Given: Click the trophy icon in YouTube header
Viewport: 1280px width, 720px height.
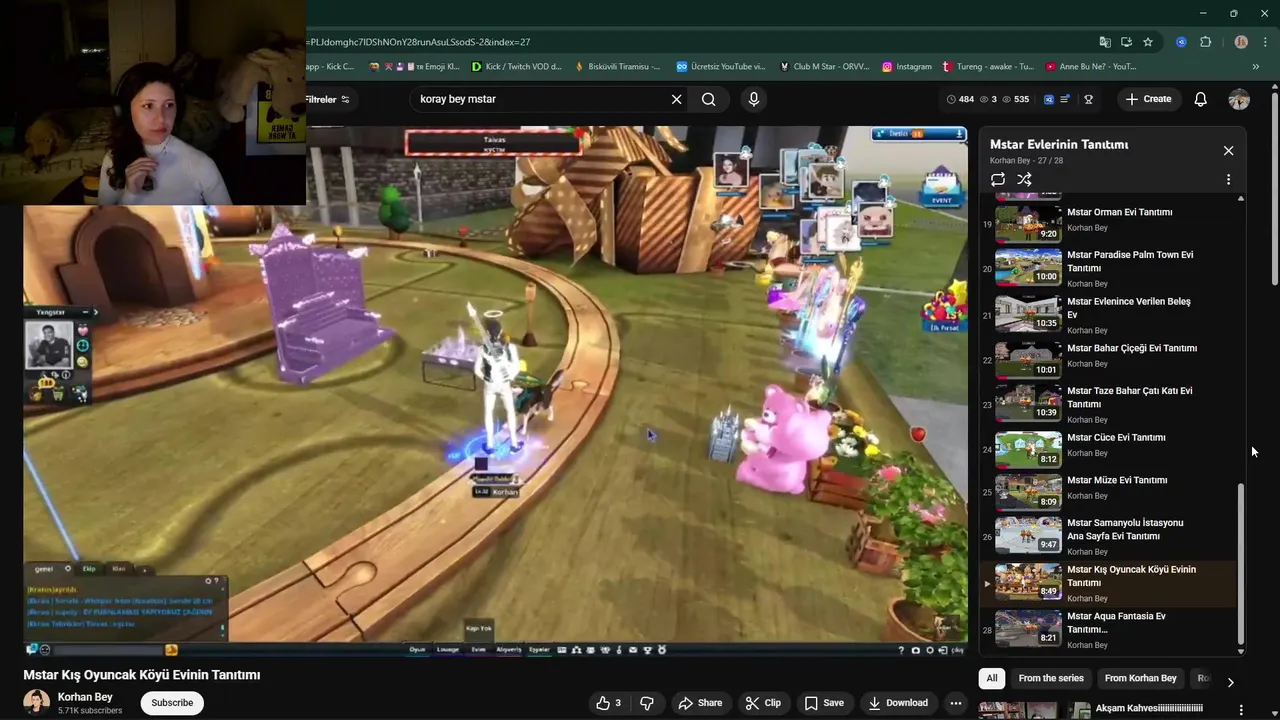Looking at the screenshot, I should (x=1088, y=99).
